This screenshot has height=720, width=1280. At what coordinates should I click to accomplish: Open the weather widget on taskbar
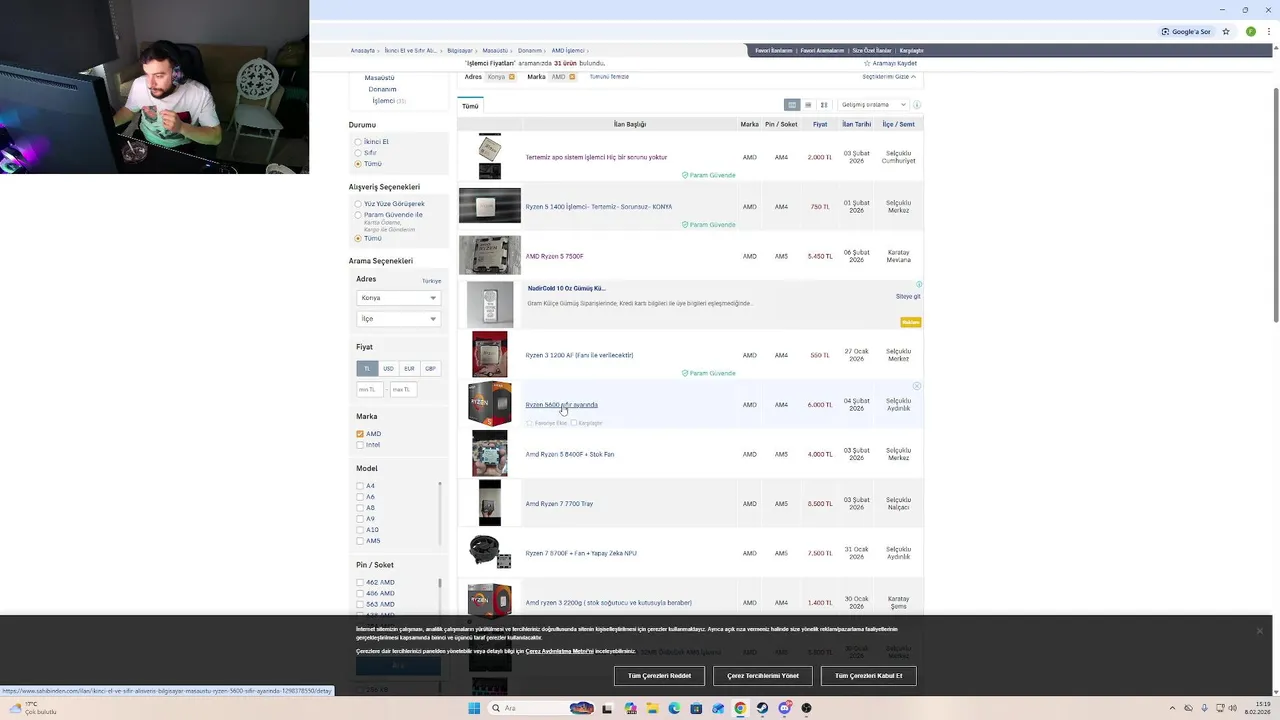[32, 708]
